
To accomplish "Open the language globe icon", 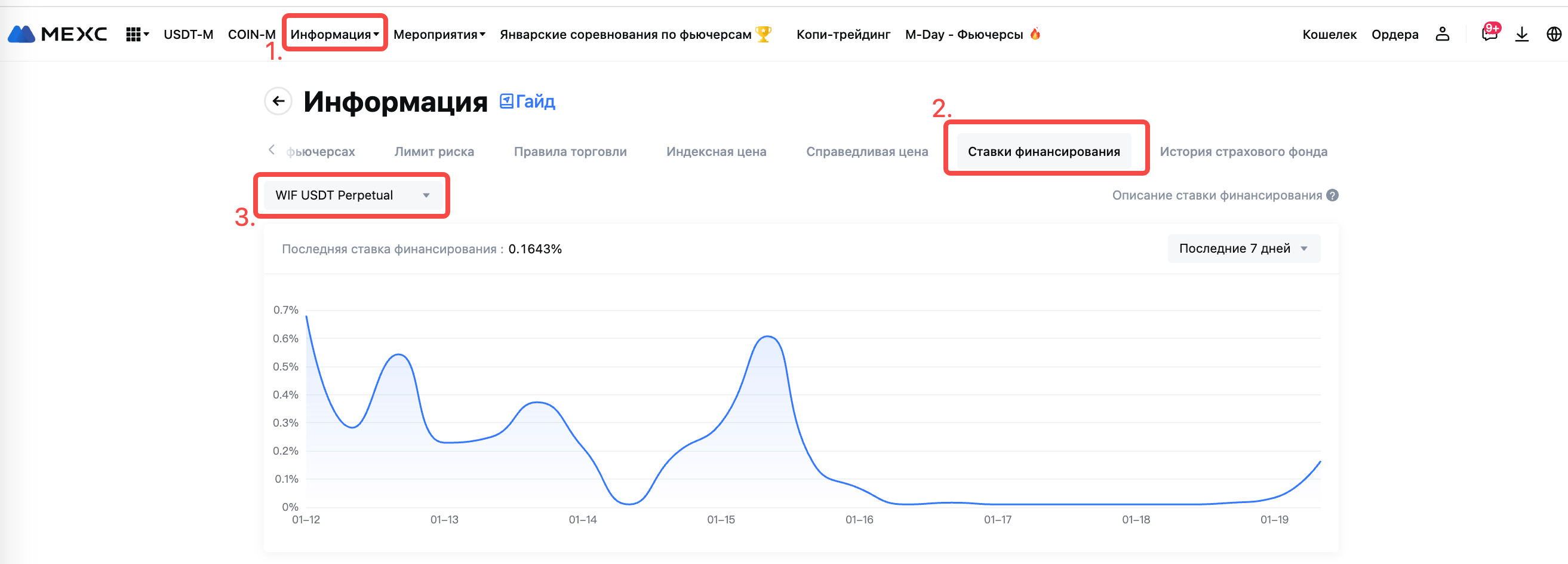I will click(x=1554, y=34).
